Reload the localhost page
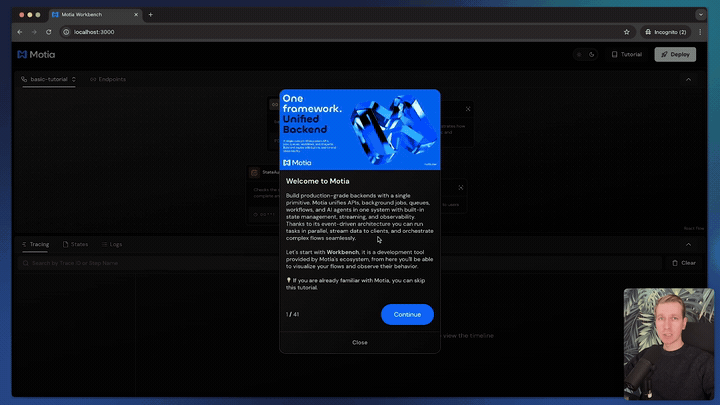Image resolution: width=720 pixels, height=405 pixels. tap(48, 32)
